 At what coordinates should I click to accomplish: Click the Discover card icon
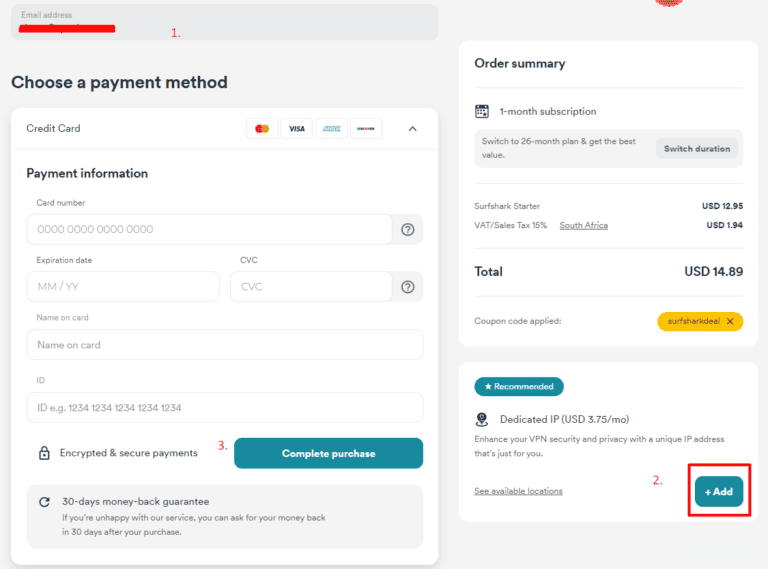366,129
